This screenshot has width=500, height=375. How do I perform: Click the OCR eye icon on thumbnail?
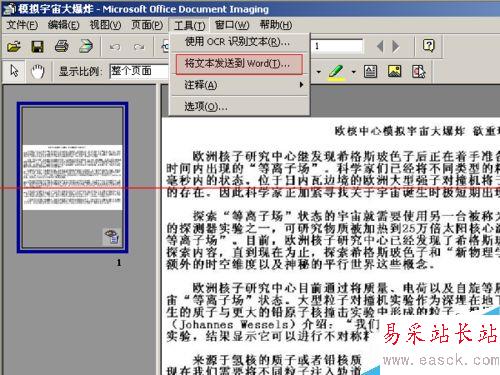click(x=112, y=236)
